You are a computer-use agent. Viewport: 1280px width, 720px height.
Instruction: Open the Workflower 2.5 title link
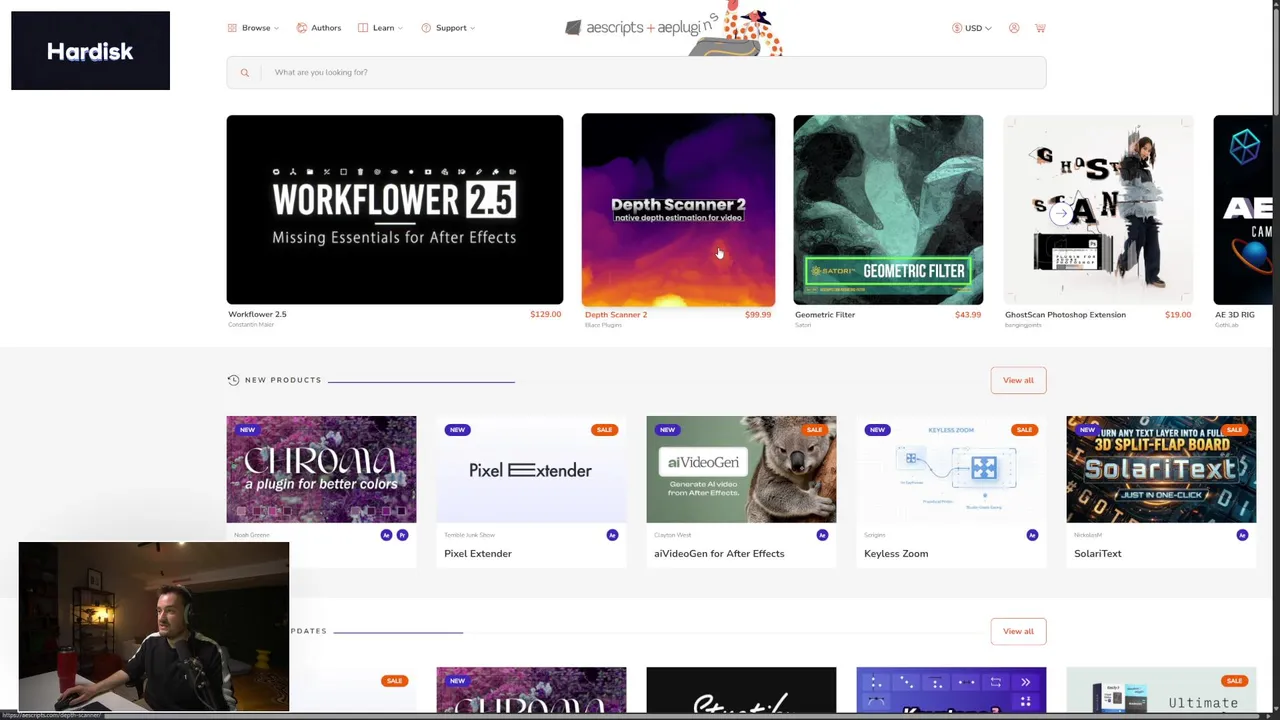(257, 314)
